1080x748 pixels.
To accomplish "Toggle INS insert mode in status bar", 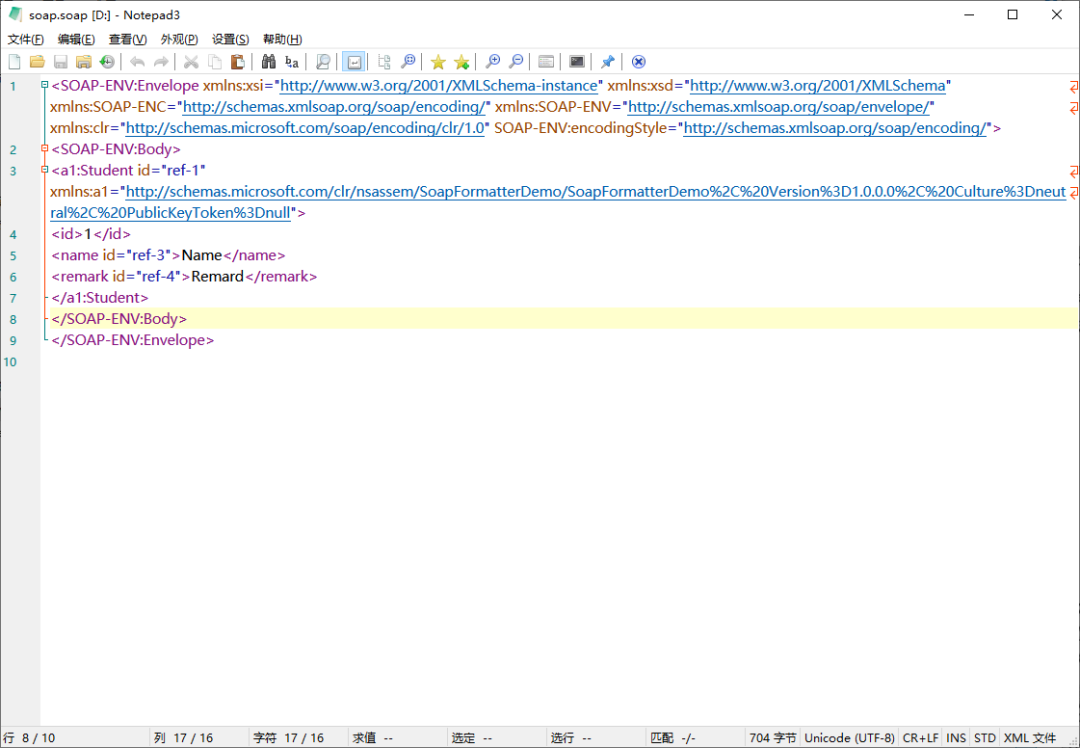I will [x=956, y=738].
